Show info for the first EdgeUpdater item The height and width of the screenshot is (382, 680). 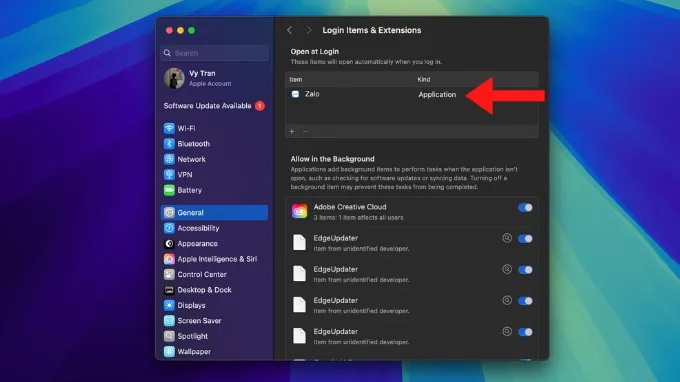[x=507, y=238]
